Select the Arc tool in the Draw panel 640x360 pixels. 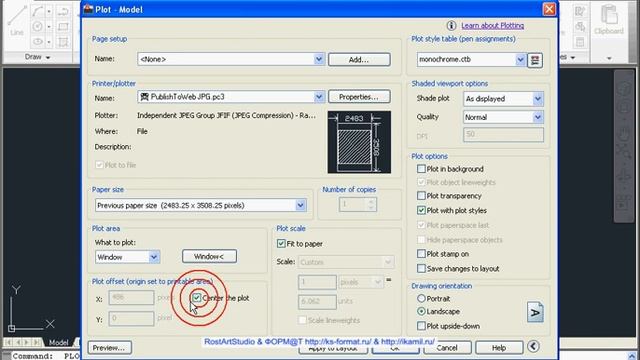37,11
